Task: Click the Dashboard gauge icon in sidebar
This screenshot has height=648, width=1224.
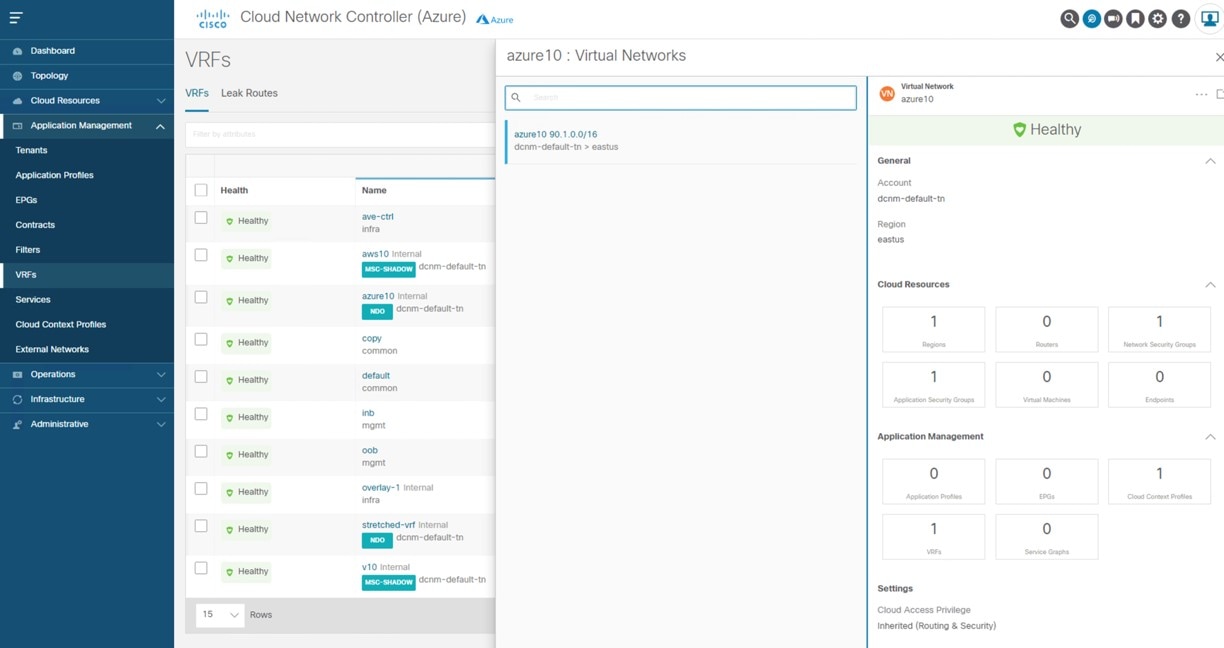Action: 18,51
